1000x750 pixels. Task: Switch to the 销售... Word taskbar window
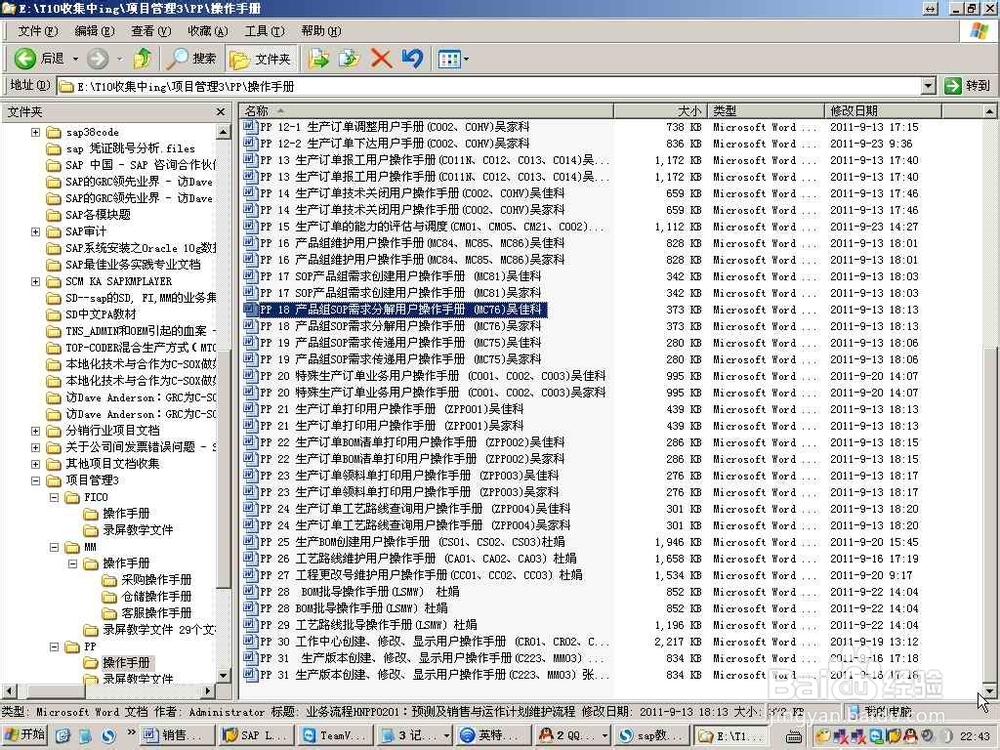(177, 735)
